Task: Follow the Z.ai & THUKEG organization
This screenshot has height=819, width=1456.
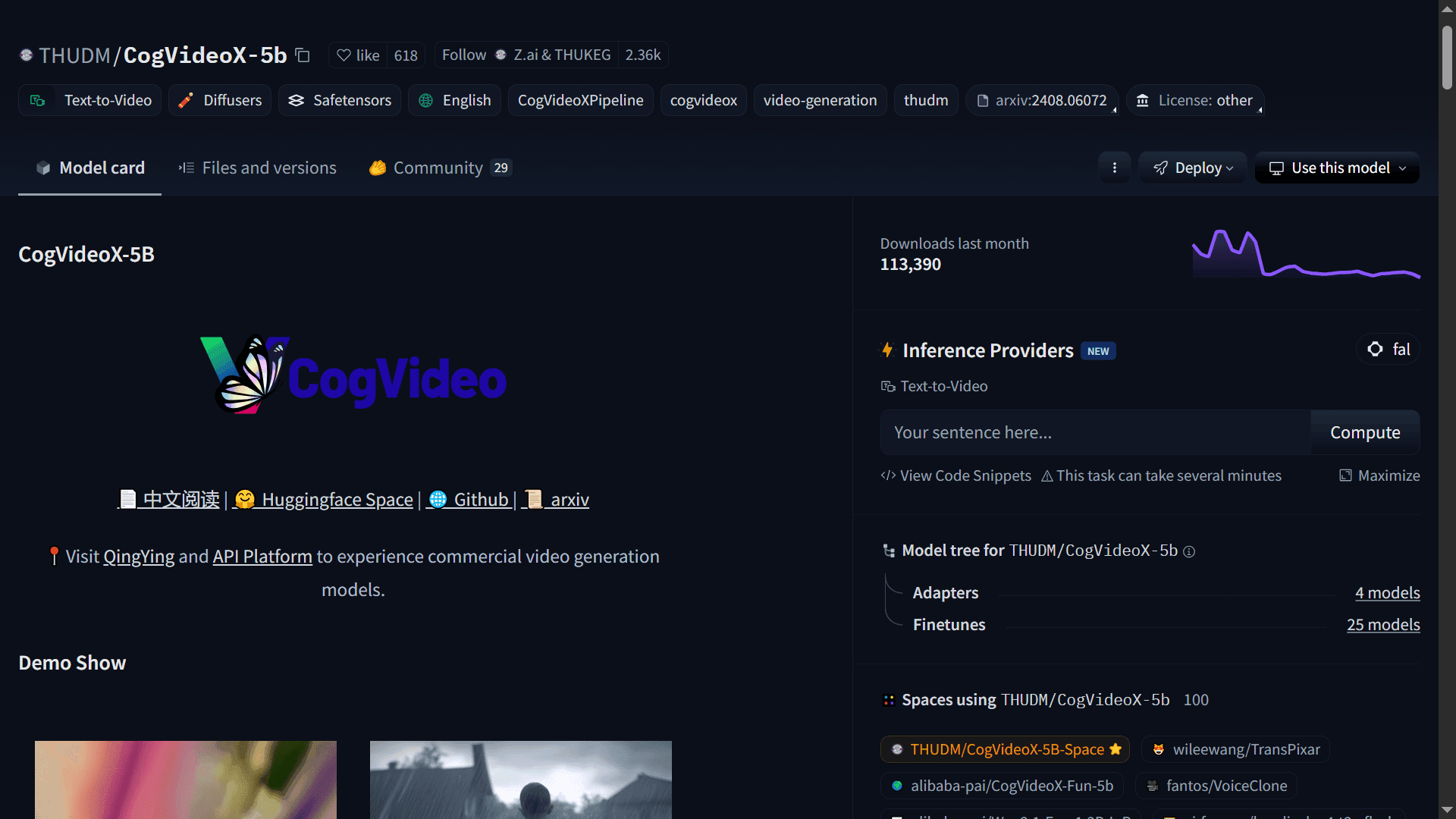Action: (463, 55)
